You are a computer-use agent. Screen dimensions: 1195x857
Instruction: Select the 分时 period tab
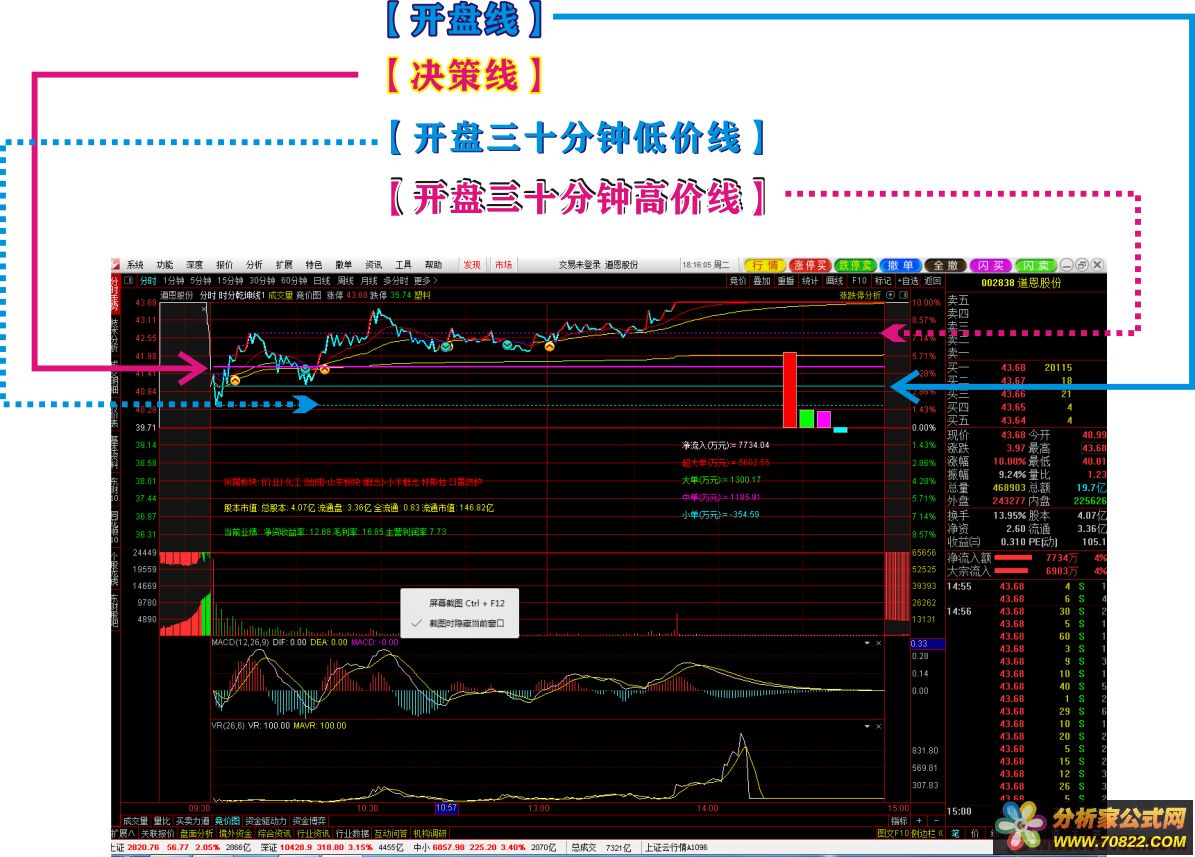pyautogui.click(x=148, y=281)
